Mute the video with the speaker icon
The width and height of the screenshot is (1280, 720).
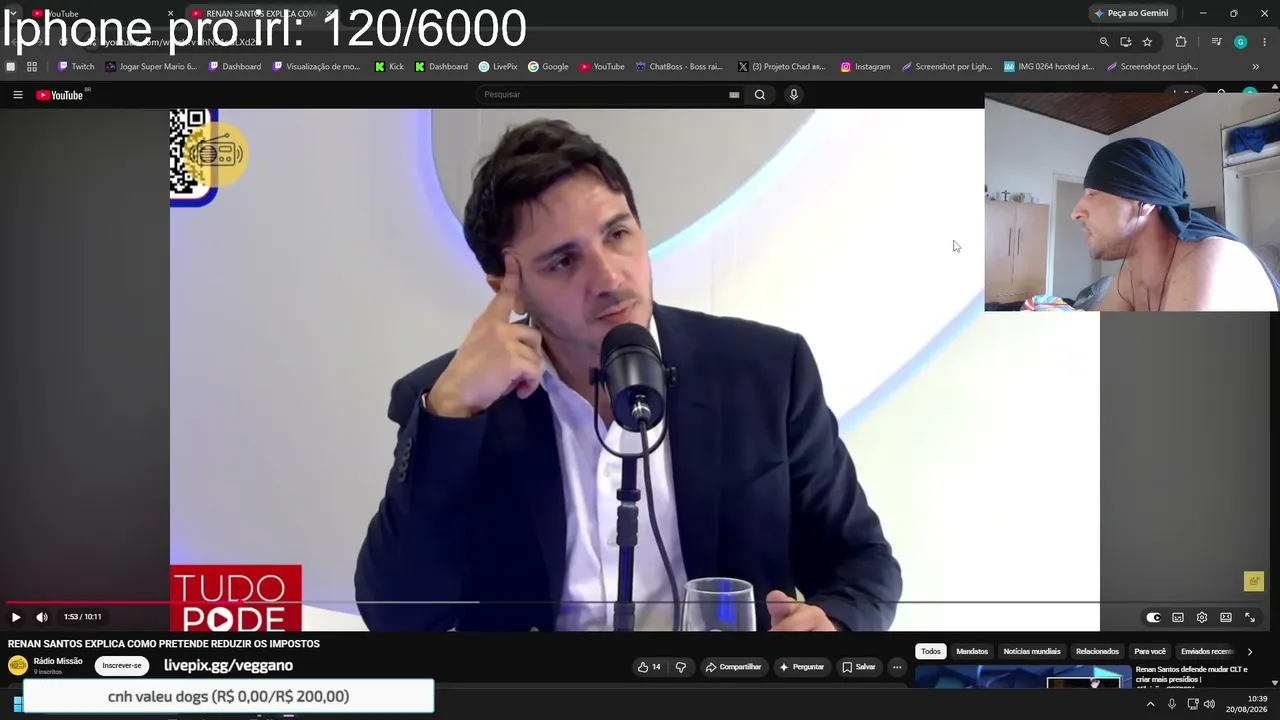[42, 617]
